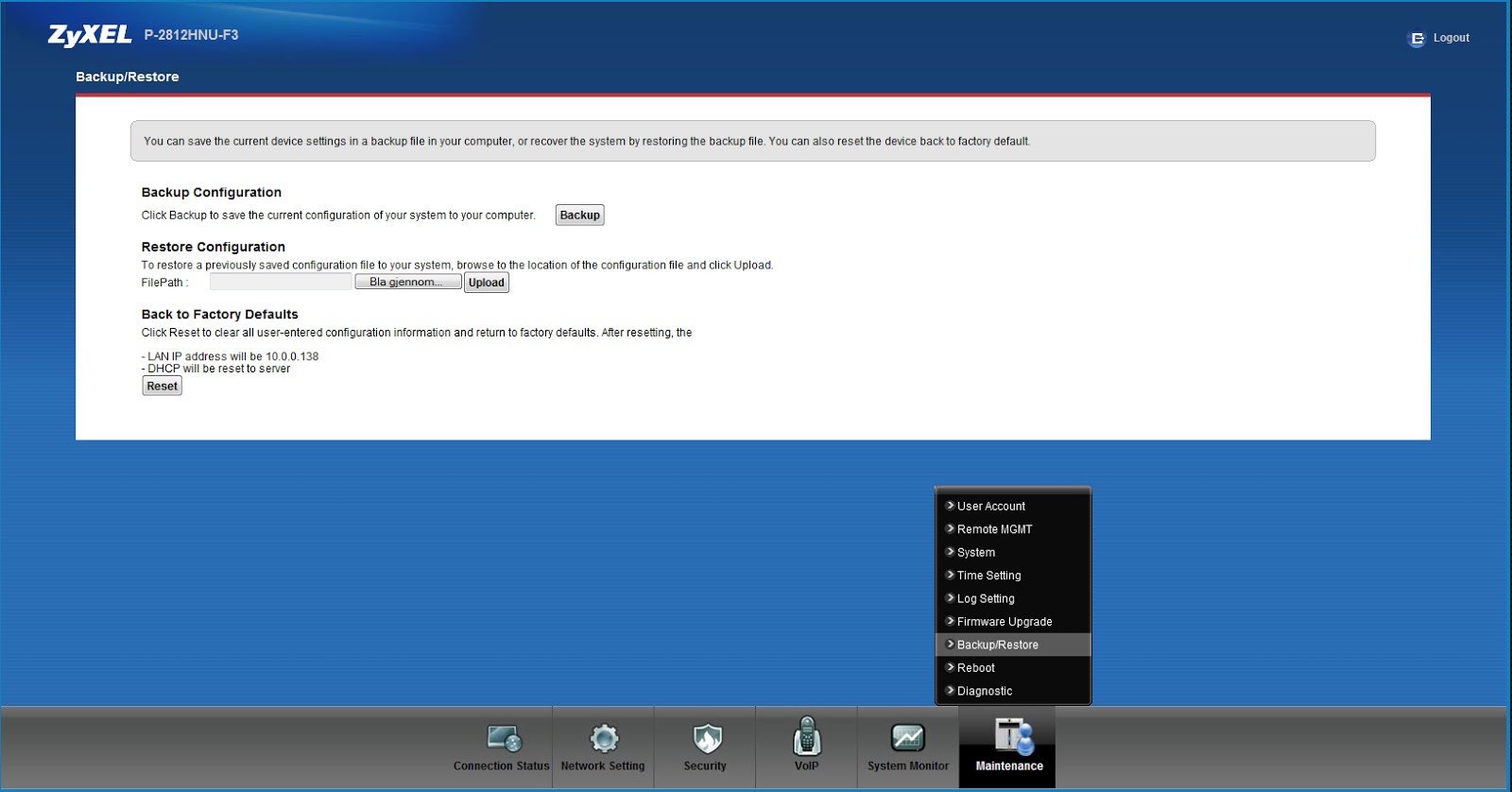Click the LAN IP address 10.0.0.138 line
1512x792 pixels.
tap(231, 356)
